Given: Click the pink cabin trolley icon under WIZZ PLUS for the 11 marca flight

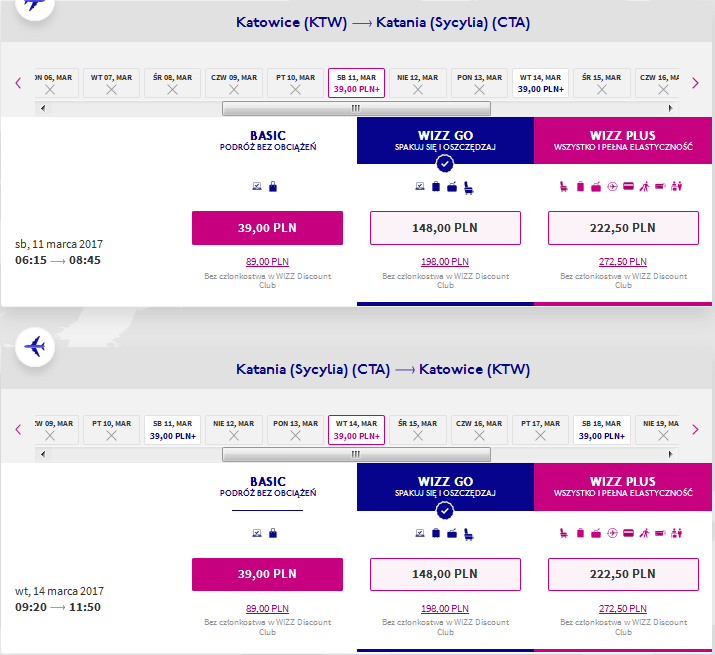Looking at the screenshot, I should [x=580, y=187].
